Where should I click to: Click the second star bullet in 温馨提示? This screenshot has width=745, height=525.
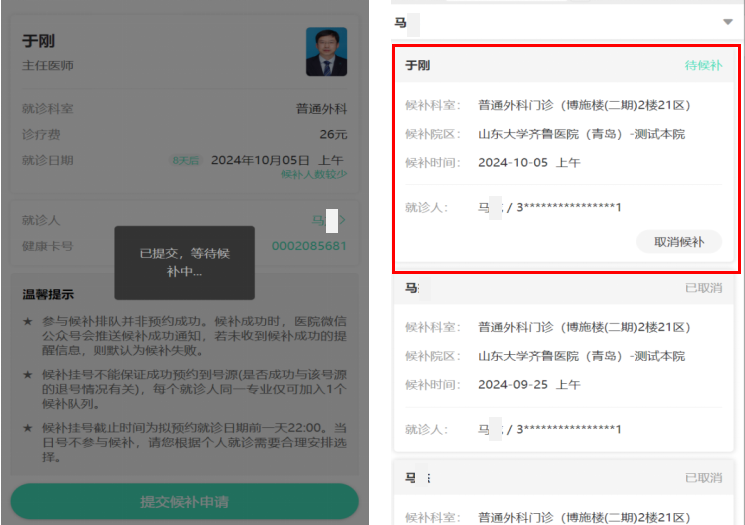(28, 374)
